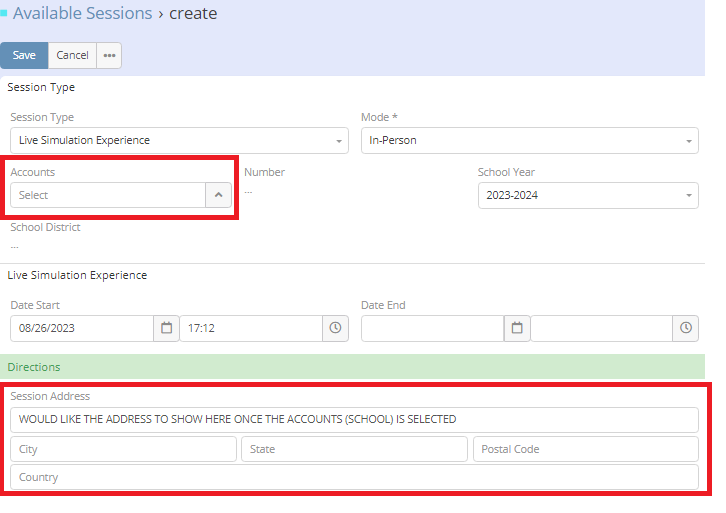Open the Date End clock time picker

[685, 328]
